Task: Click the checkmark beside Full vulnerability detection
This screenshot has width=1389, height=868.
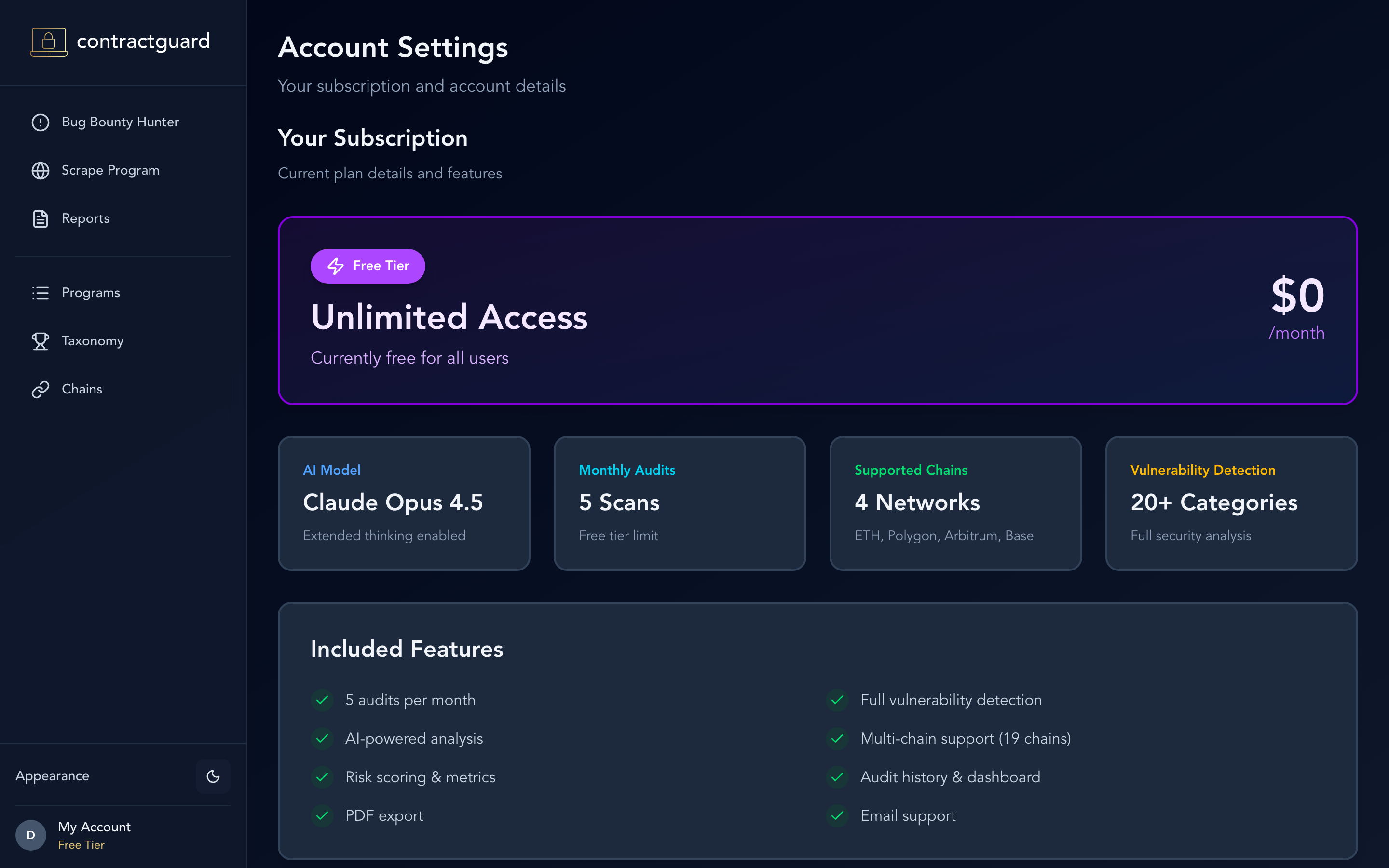Action: 837,700
